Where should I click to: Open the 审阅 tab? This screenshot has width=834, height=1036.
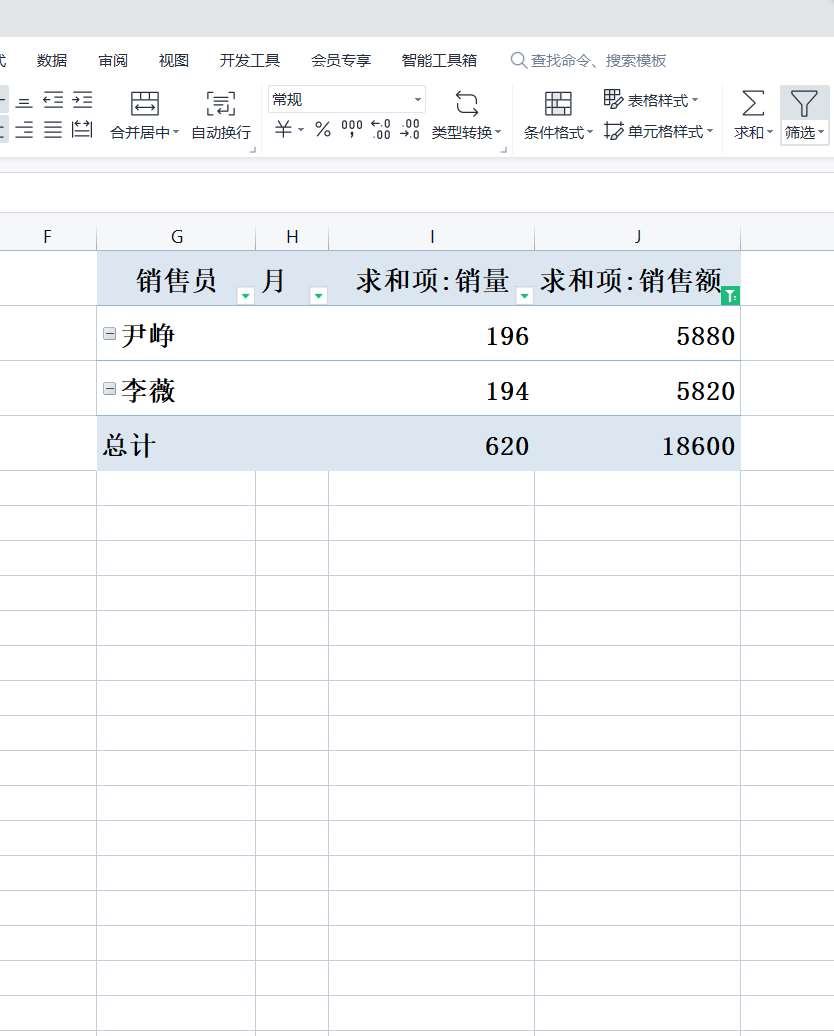tap(113, 61)
